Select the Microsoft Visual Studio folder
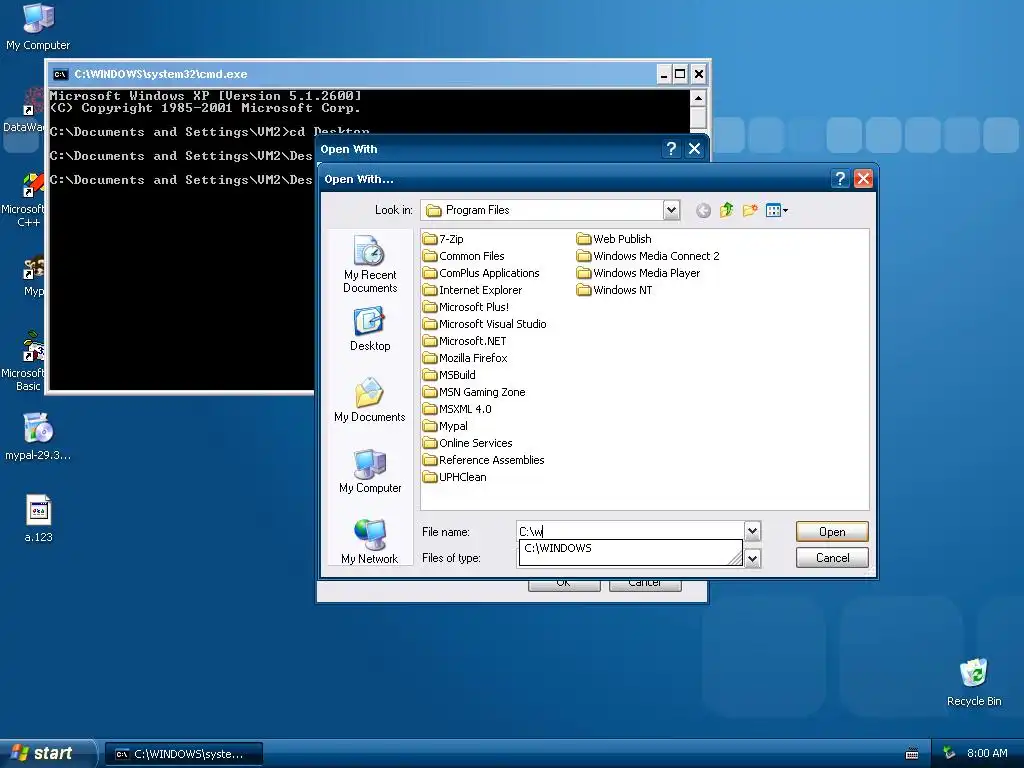The image size is (1024, 768). tap(485, 324)
